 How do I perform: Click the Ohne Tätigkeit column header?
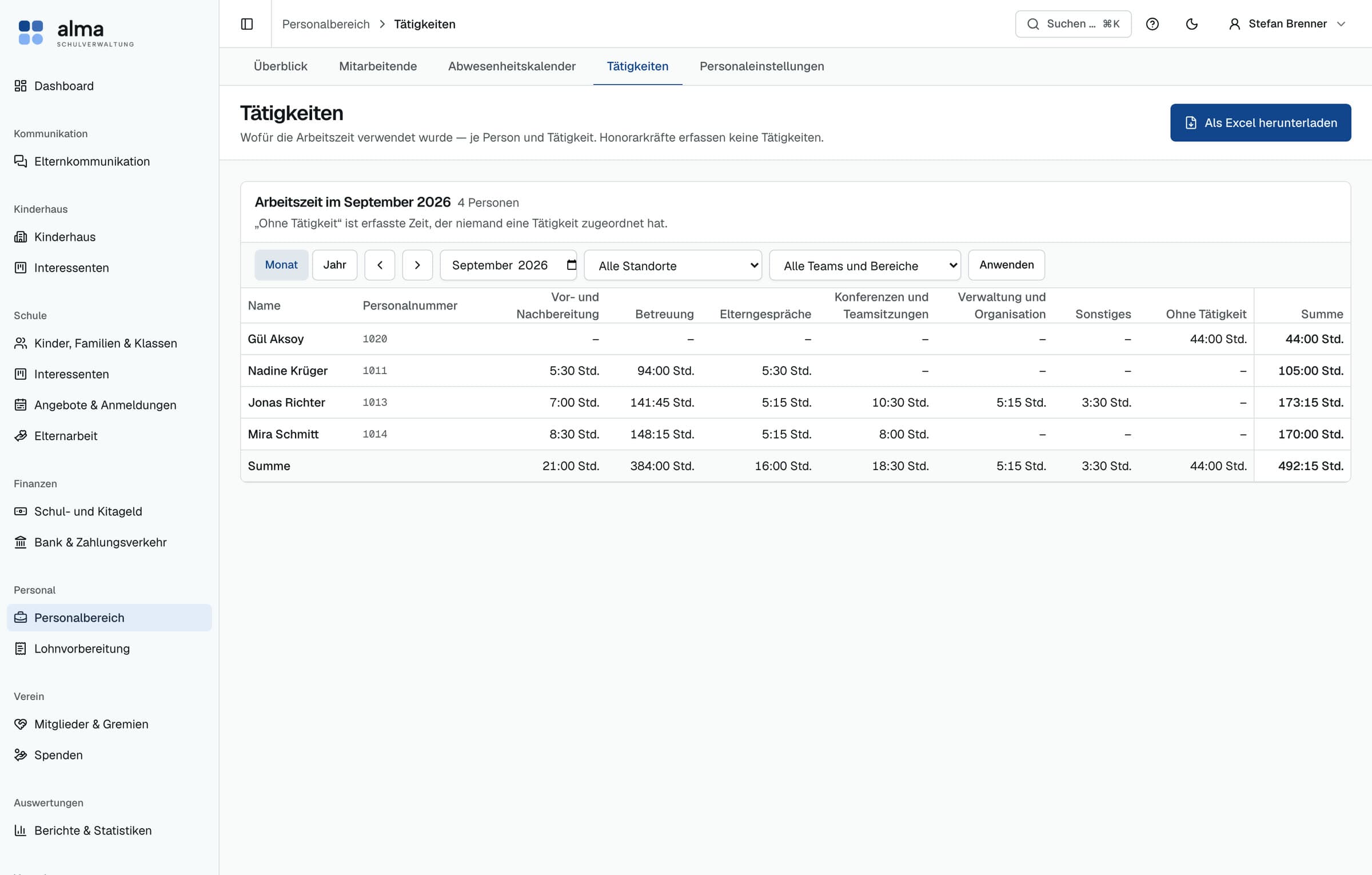(1206, 314)
